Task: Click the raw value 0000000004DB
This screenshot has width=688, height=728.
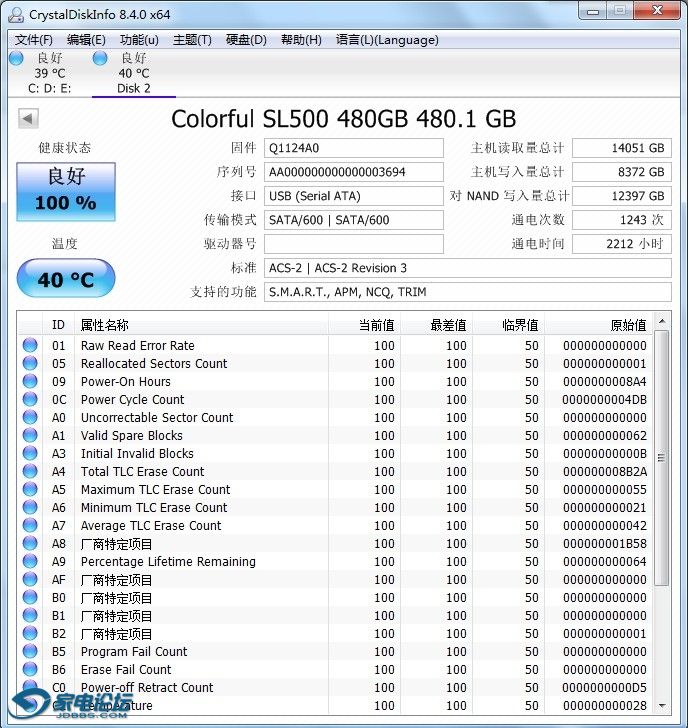Action: [x=604, y=400]
